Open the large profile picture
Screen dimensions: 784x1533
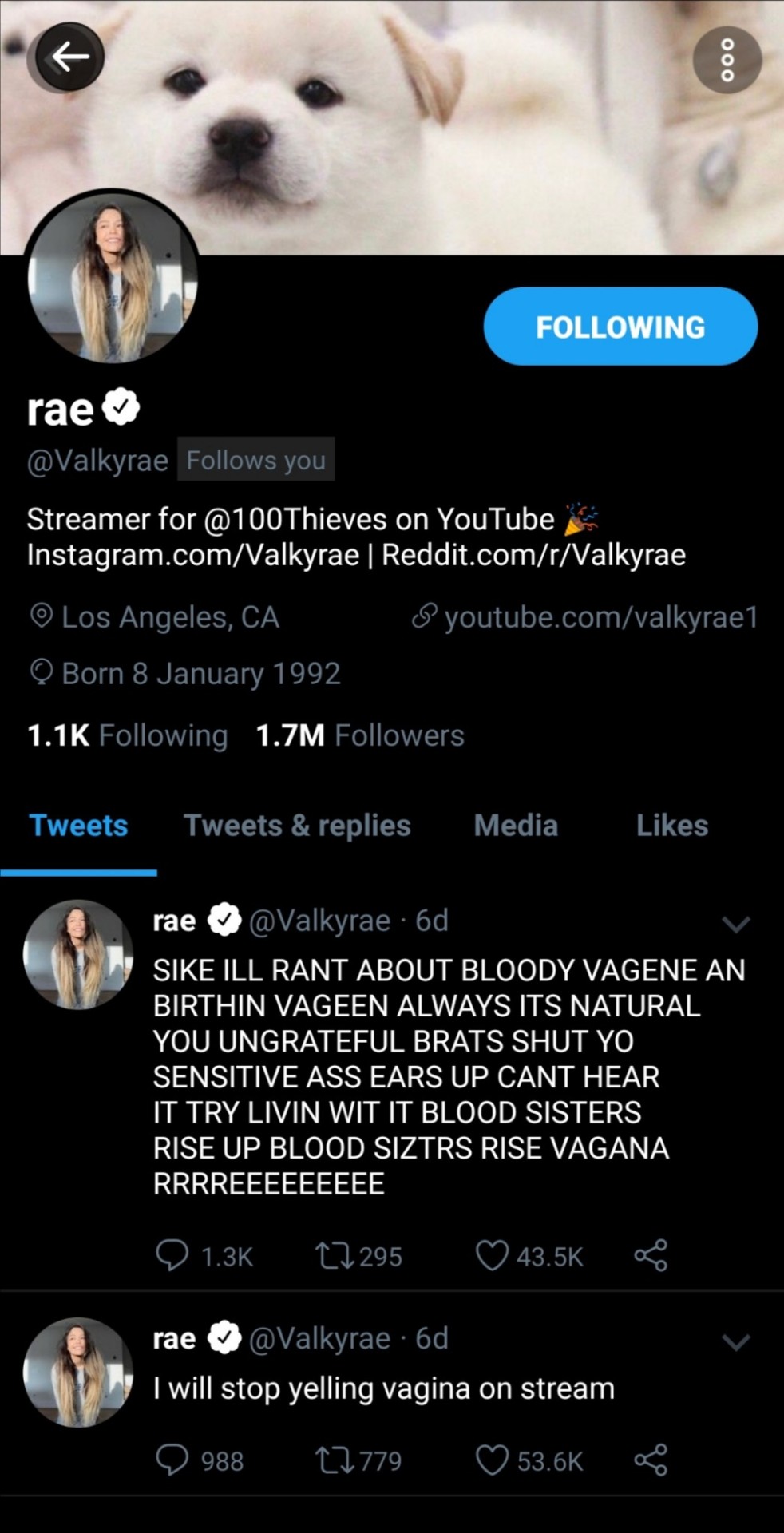[x=113, y=277]
